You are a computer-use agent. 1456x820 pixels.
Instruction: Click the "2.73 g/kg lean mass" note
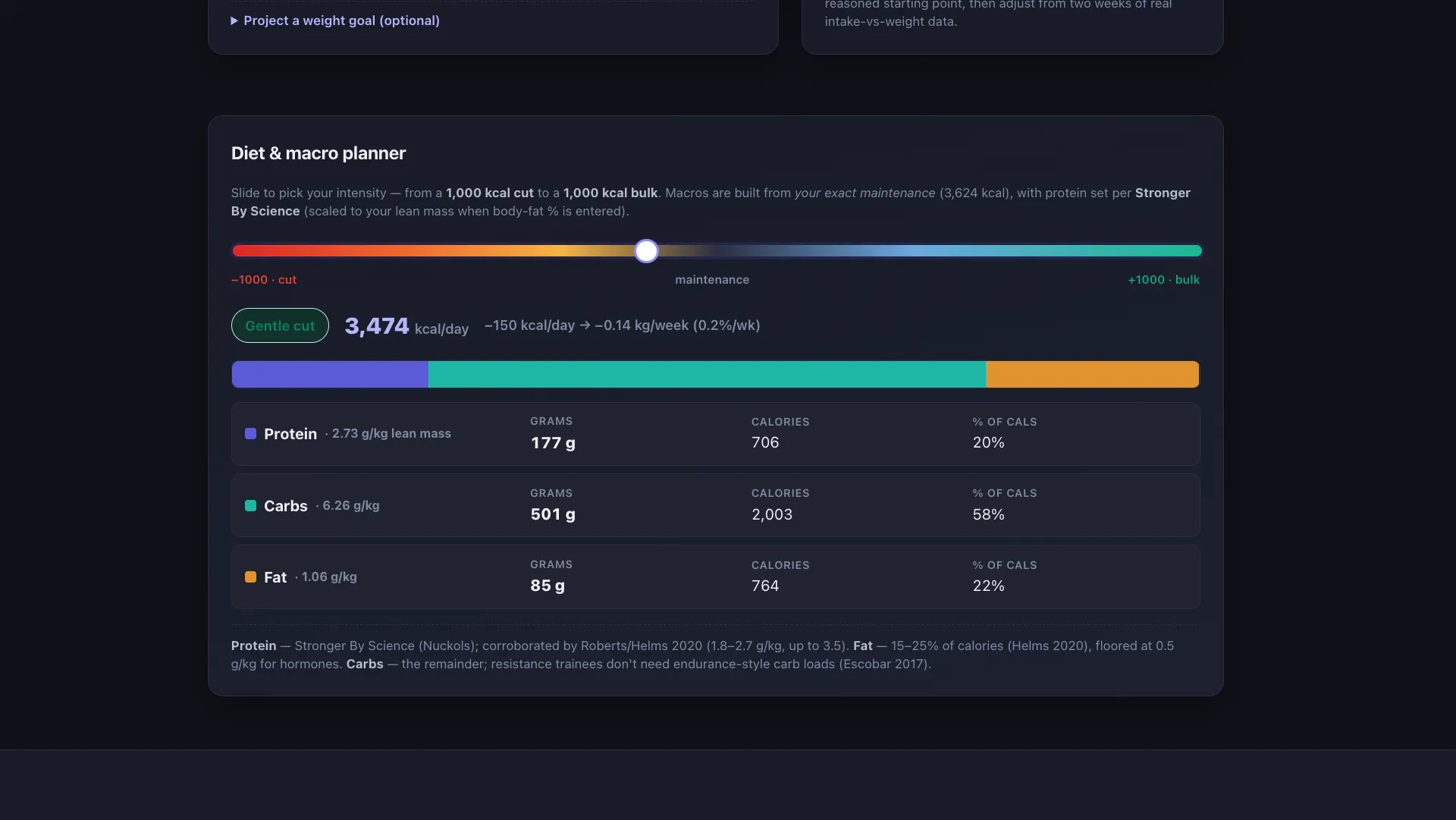coord(391,434)
